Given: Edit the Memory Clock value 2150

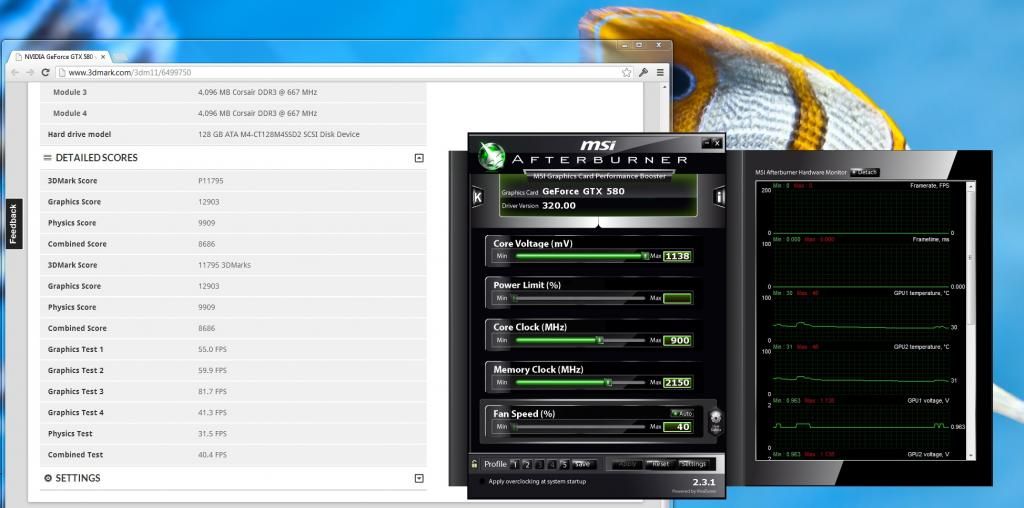Looking at the screenshot, I should 677,383.
